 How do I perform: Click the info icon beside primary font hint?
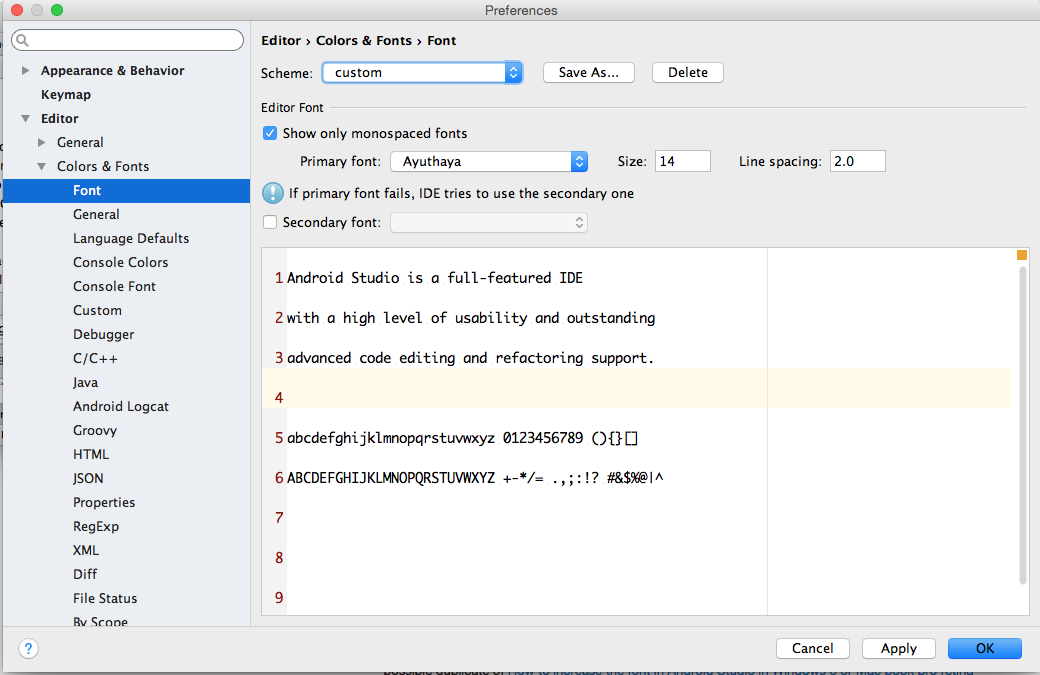pos(273,193)
